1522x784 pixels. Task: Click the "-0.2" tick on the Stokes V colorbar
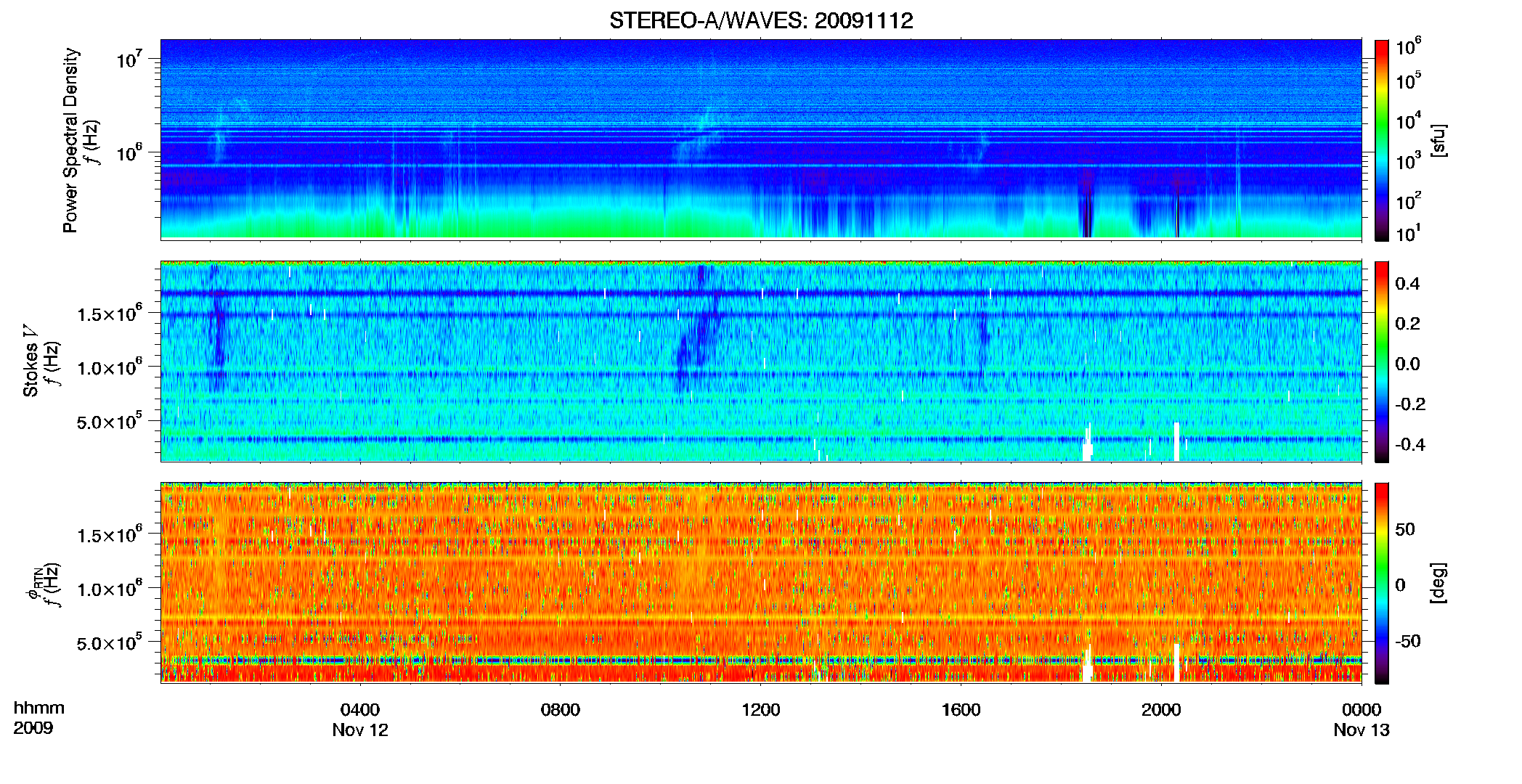coord(1410,404)
